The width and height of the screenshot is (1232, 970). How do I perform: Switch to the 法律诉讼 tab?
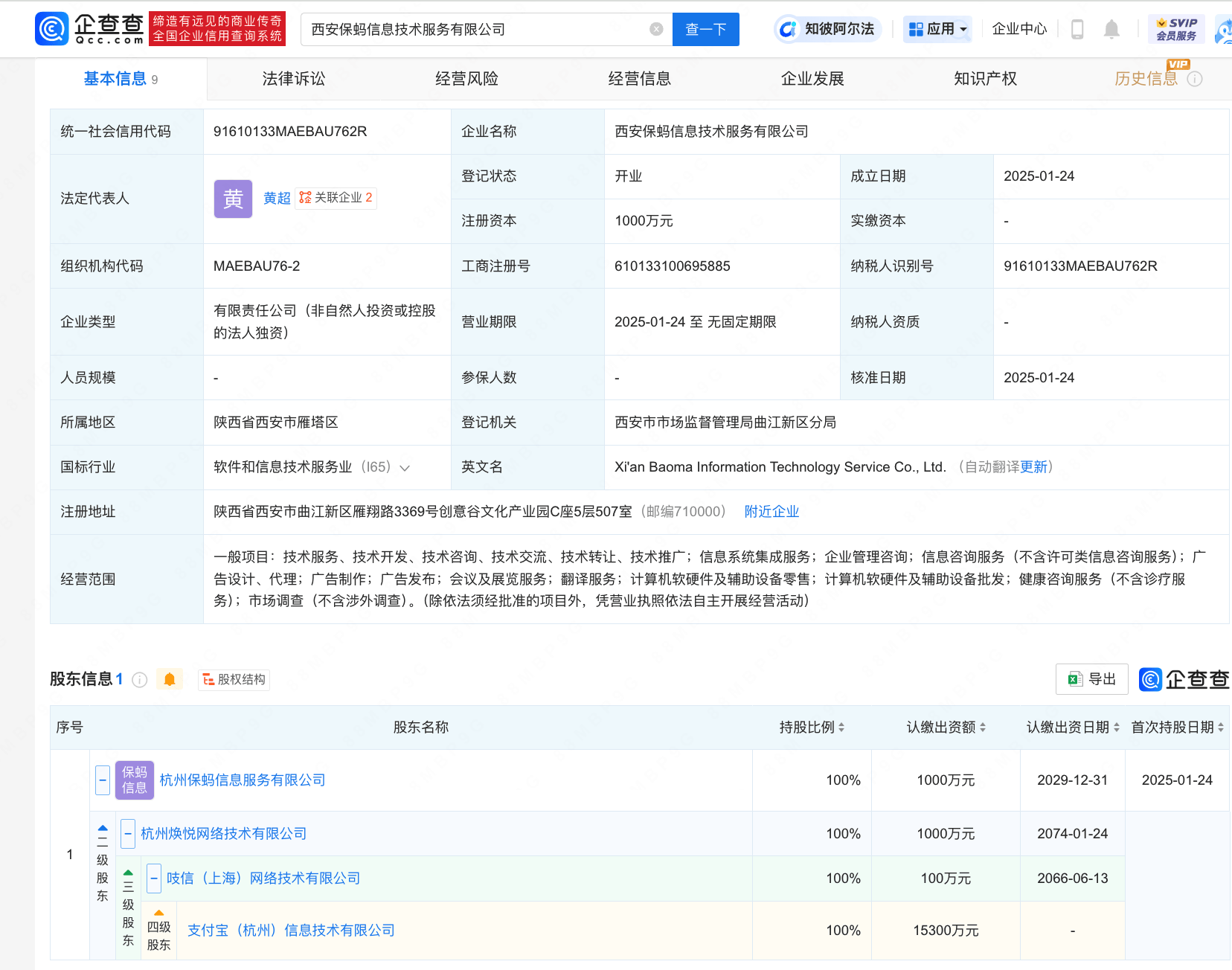[293, 78]
